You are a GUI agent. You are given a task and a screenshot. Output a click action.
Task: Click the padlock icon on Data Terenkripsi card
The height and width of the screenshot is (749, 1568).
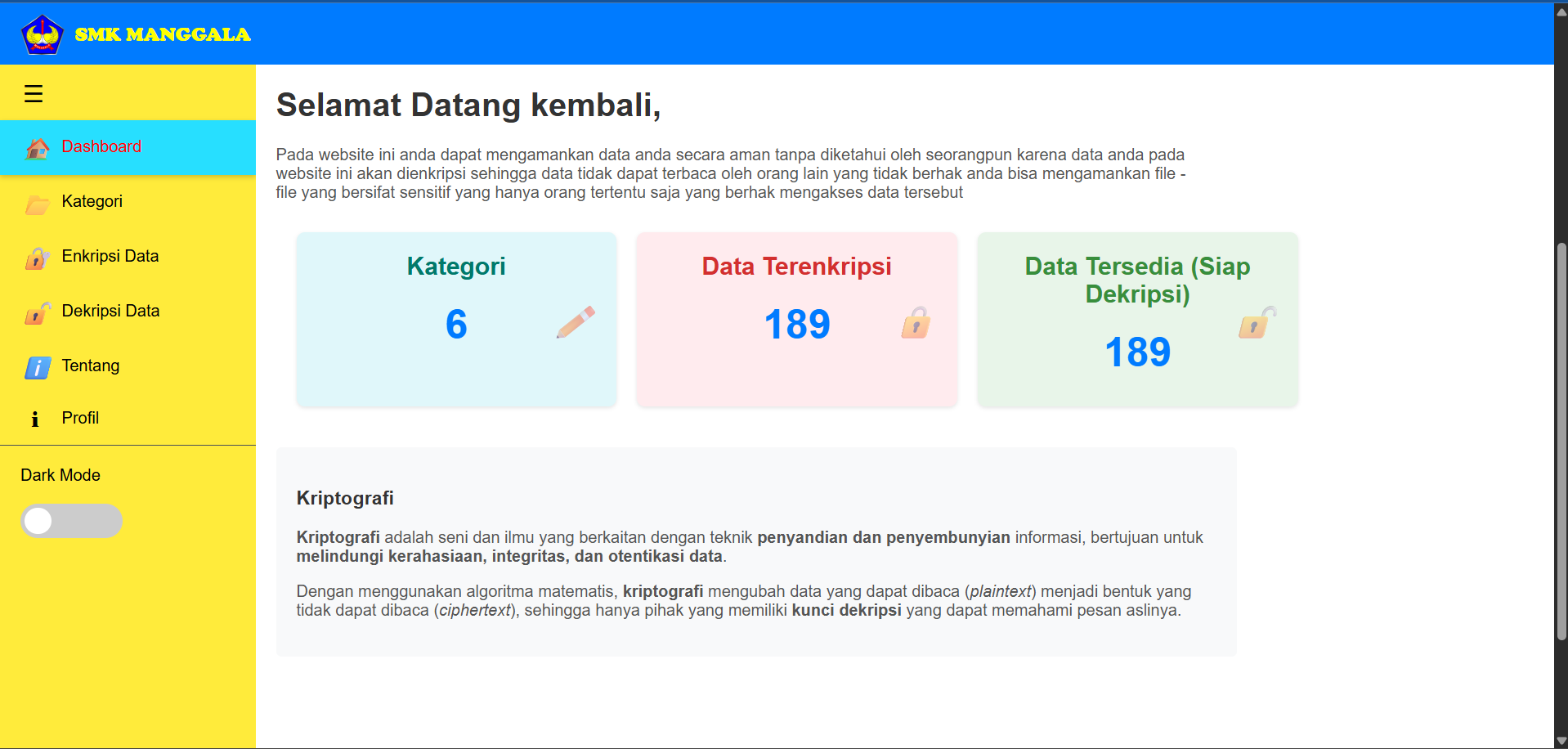tap(916, 323)
